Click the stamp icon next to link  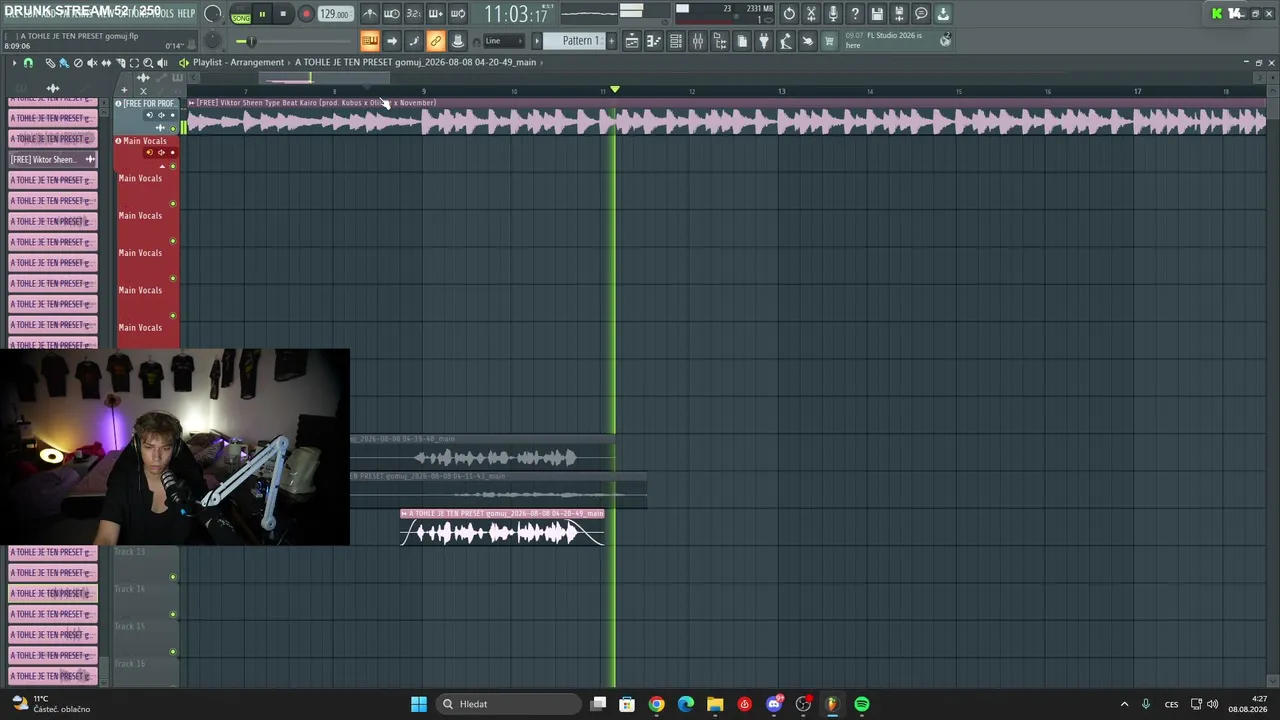coord(458,41)
